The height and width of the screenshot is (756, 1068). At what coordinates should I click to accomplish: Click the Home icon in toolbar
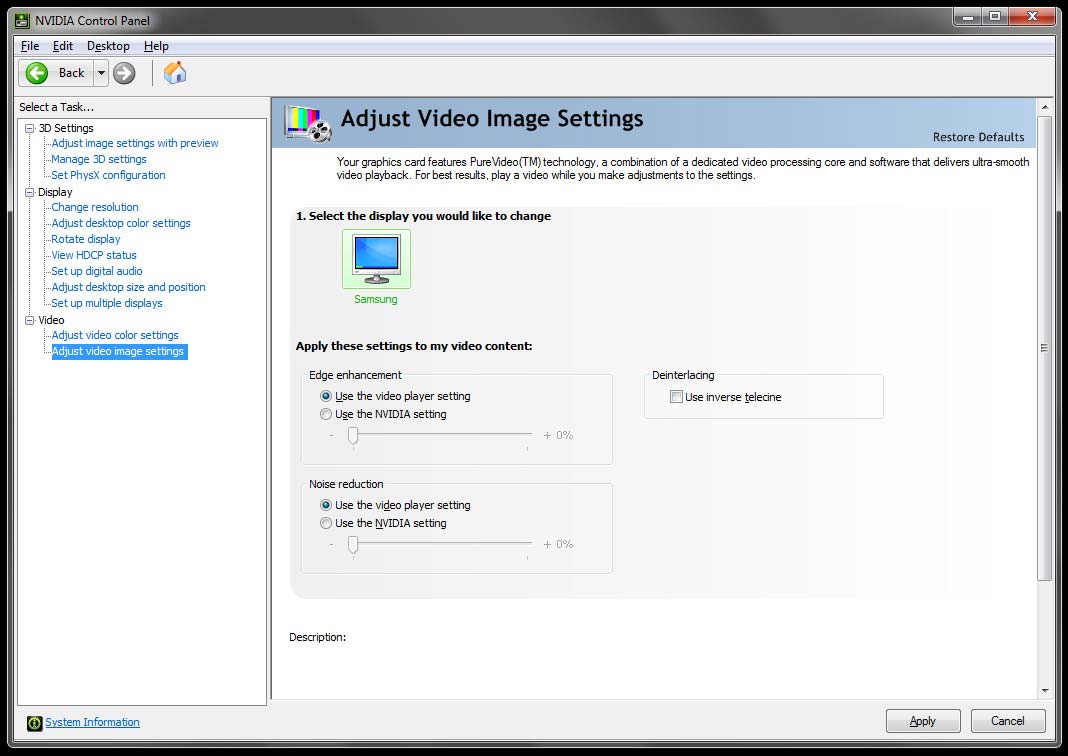pyautogui.click(x=175, y=72)
